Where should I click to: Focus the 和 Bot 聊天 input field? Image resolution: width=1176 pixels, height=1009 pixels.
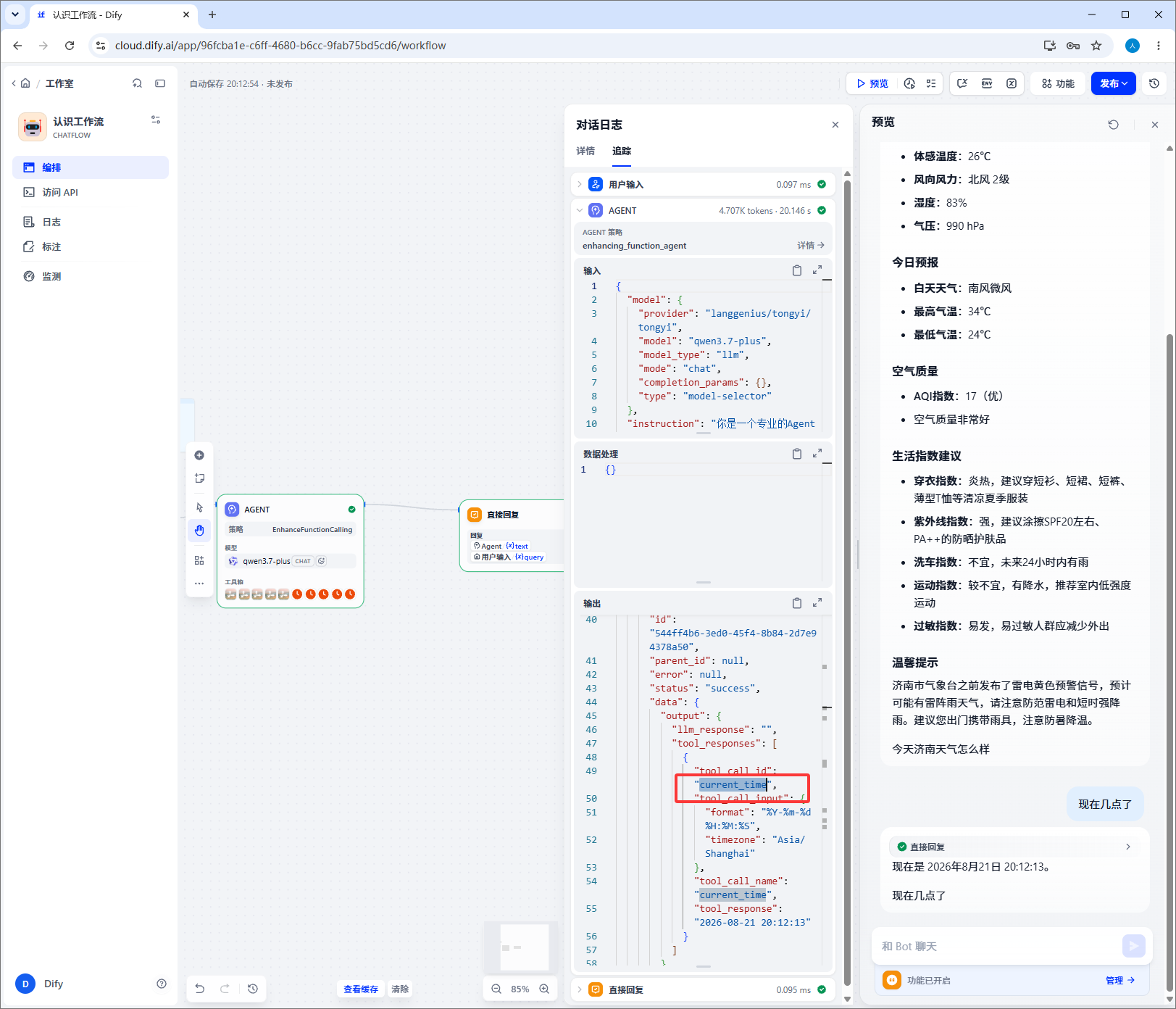998,946
